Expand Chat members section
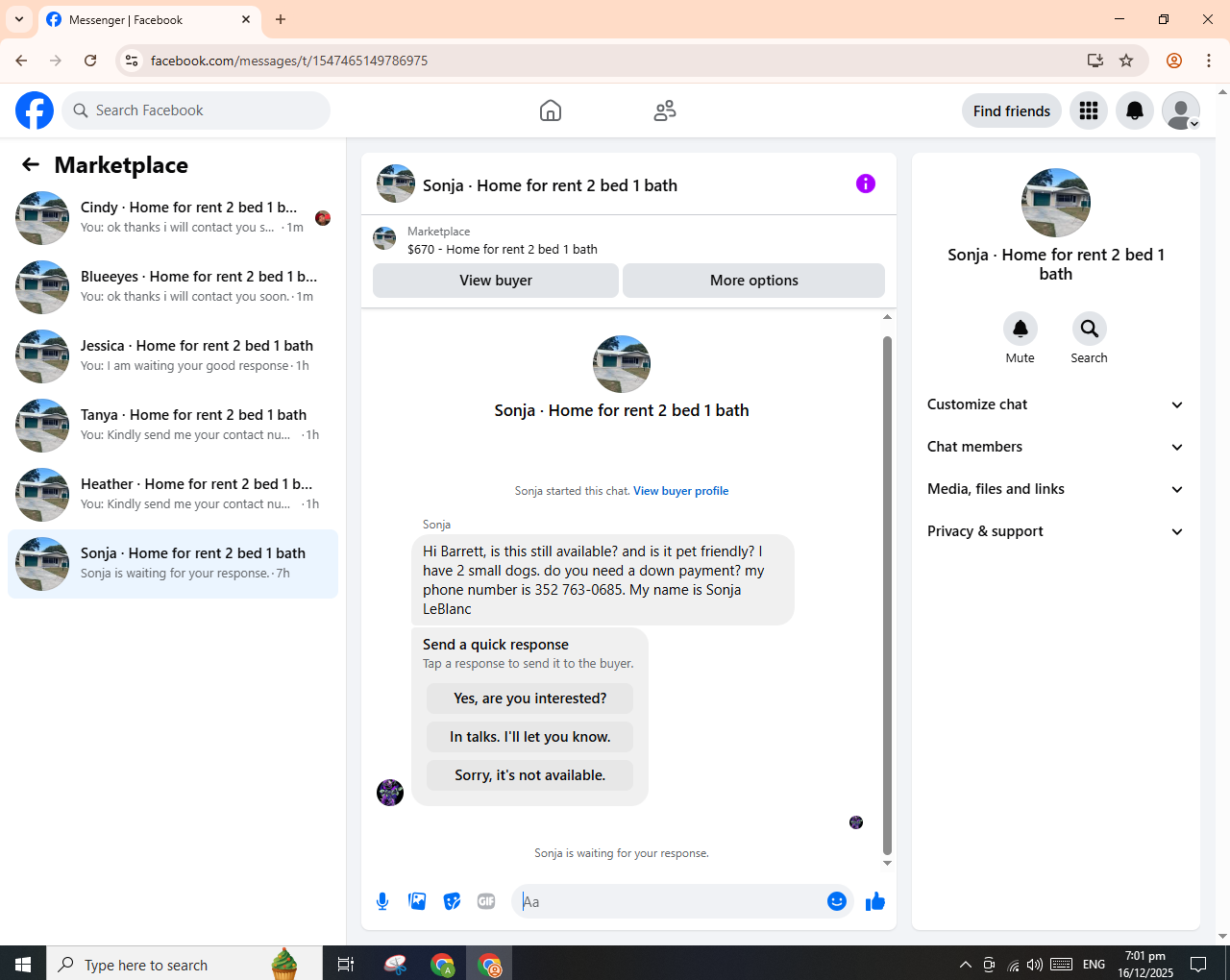 pos(1055,447)
